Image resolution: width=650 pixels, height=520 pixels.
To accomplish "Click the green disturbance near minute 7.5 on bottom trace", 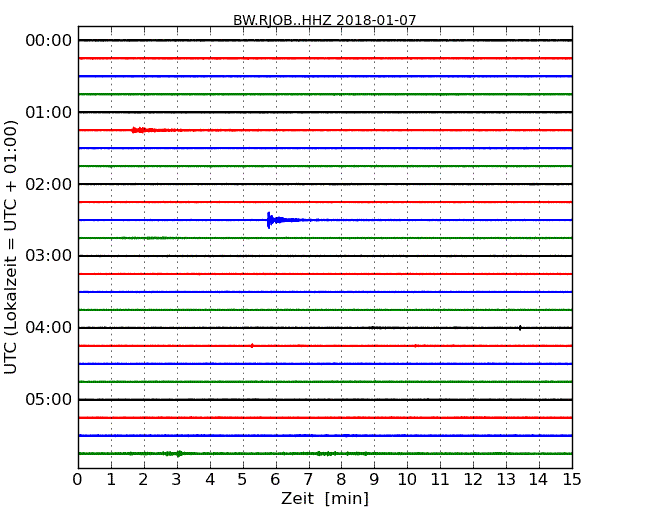I will pos(327,454).
